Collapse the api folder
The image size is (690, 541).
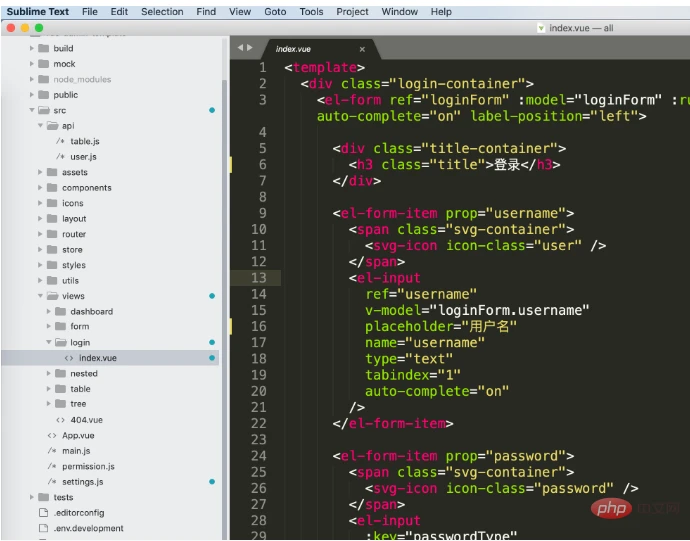coord(40,126)
